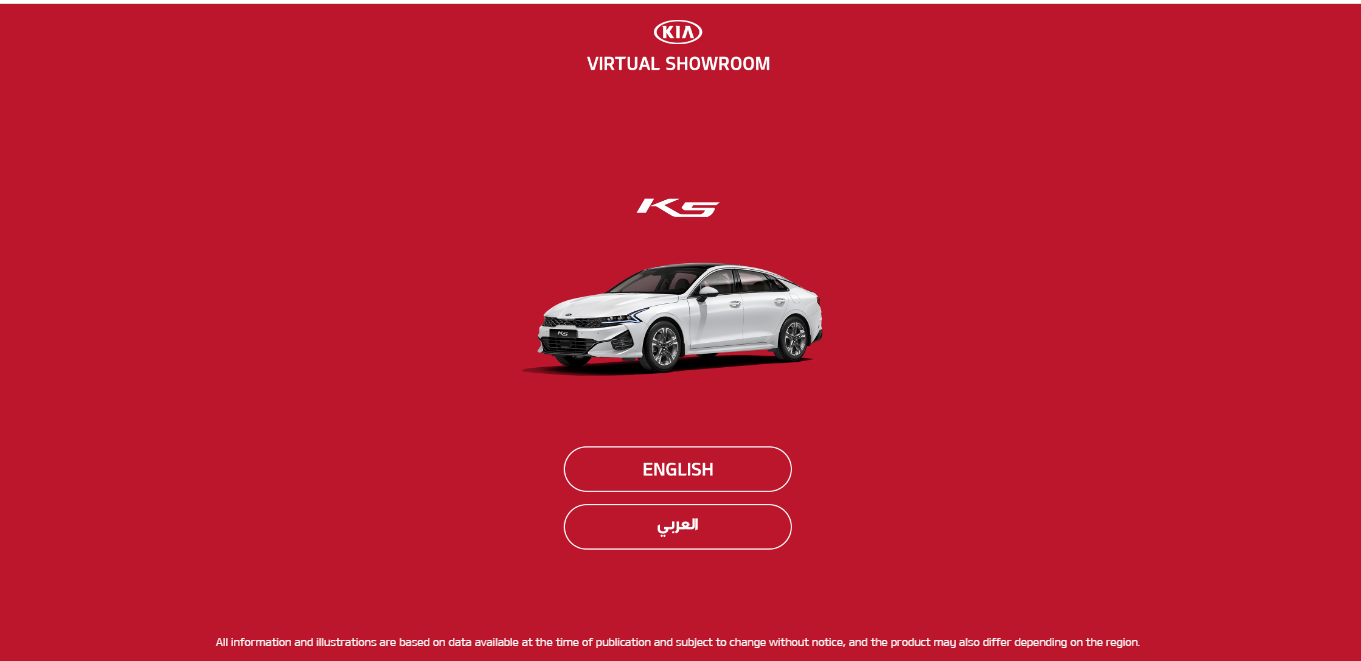
Task: Click the car's LED headlight
Action: click(626, 317)
